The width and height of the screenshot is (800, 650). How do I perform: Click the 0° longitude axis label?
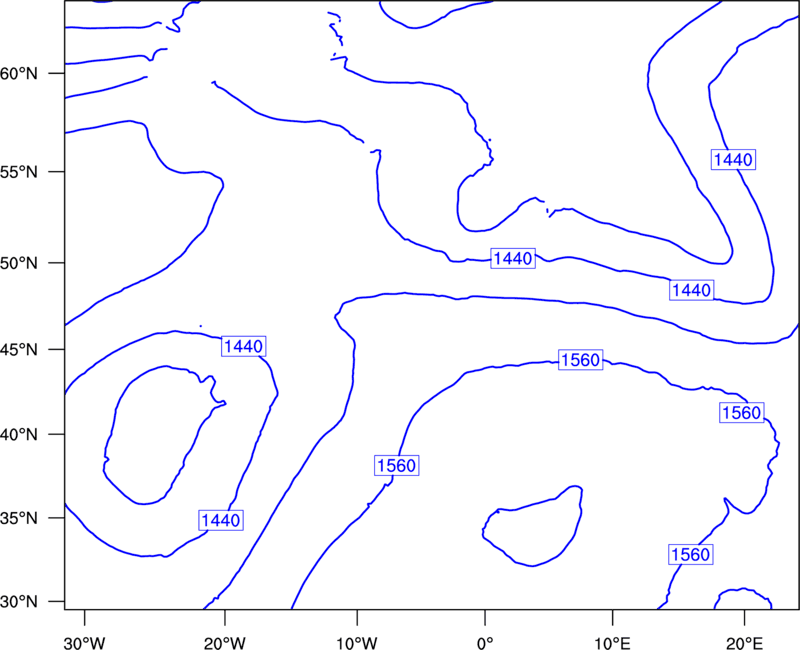click(485, 643)
